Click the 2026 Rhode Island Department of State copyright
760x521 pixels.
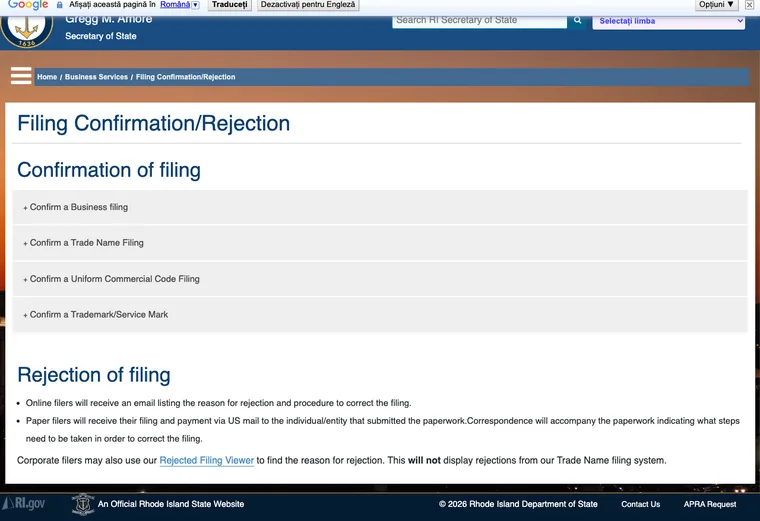[518, 504]
